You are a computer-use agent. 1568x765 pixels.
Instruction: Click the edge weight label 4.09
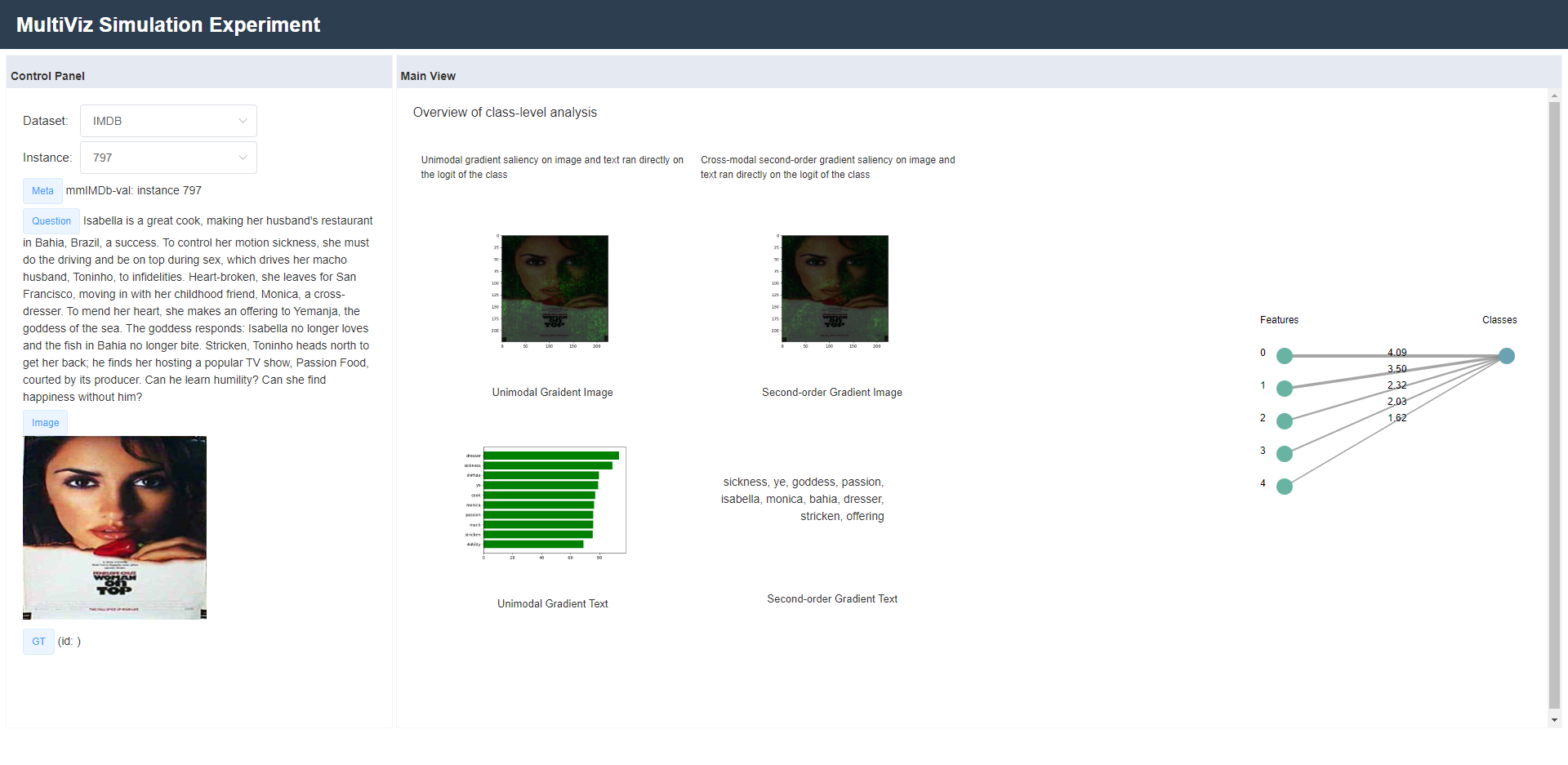click(x=1397, y=353)
